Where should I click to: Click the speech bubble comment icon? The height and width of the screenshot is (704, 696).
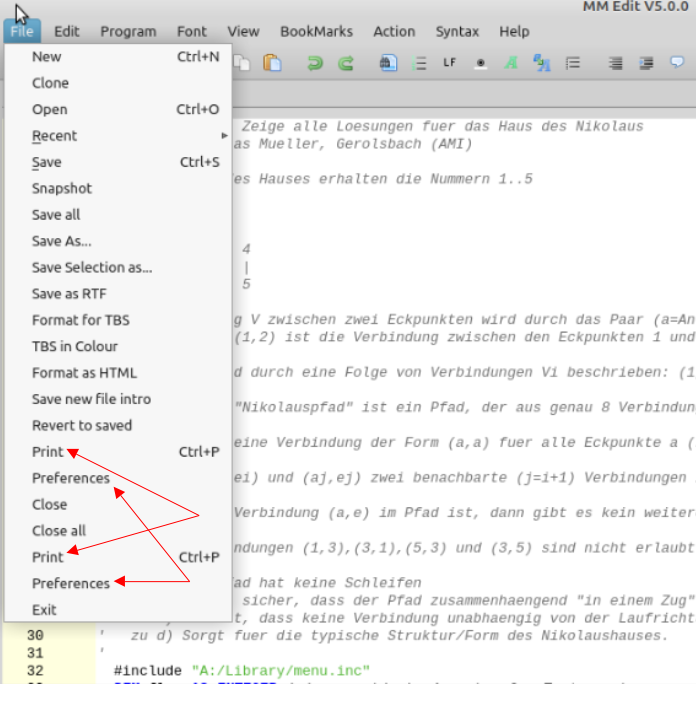pos(677,62)
